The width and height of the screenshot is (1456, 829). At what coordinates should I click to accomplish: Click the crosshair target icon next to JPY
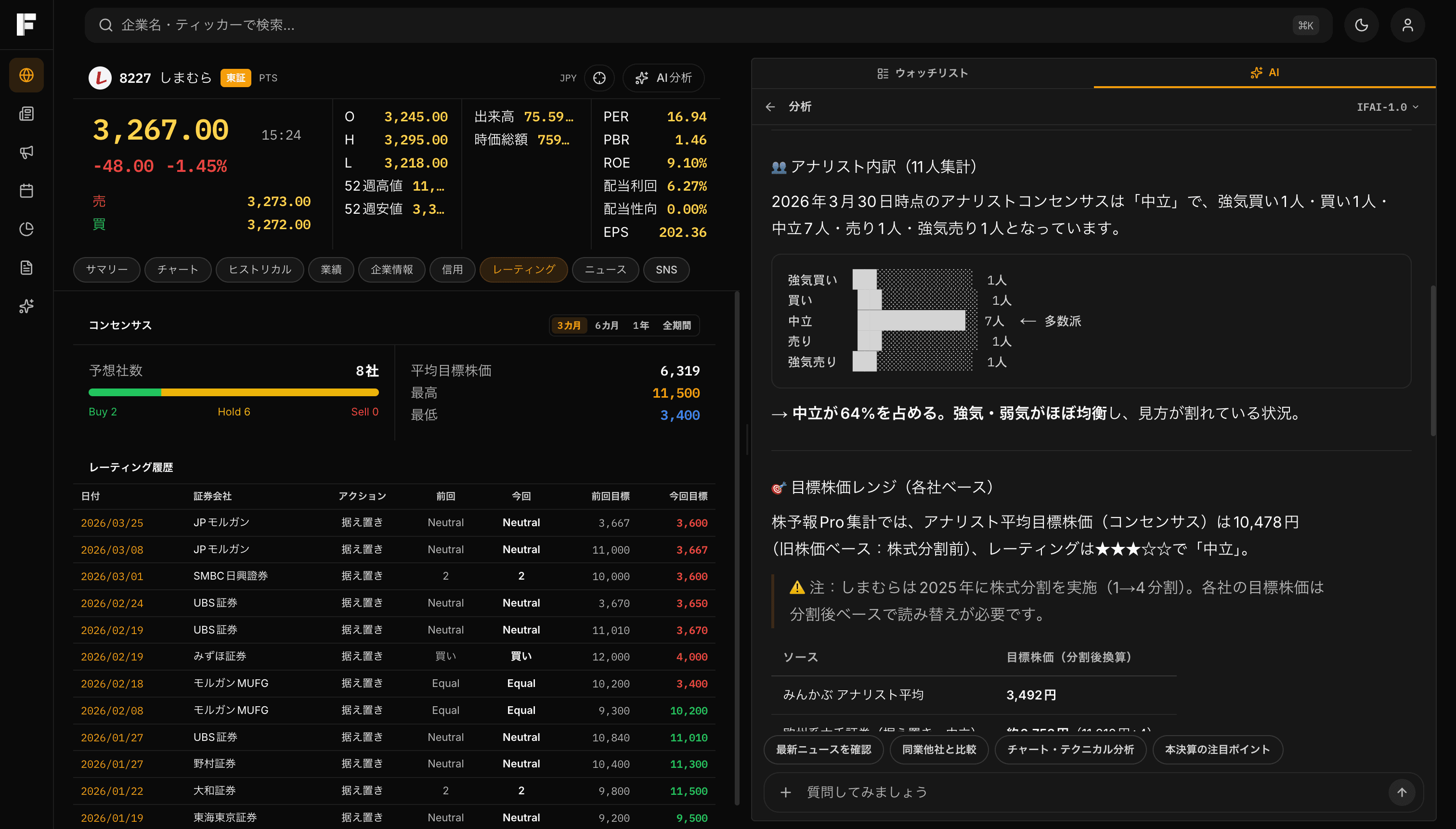[x=599, y=78]
